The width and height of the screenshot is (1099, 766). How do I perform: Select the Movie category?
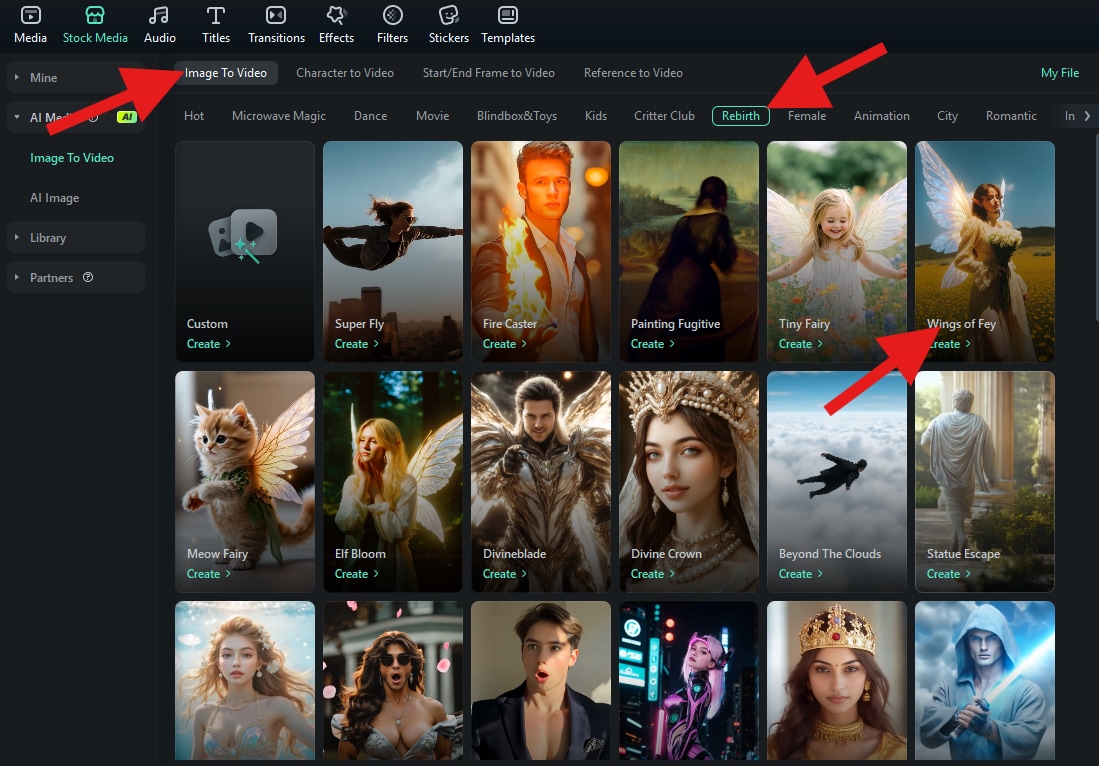point(432,116)
